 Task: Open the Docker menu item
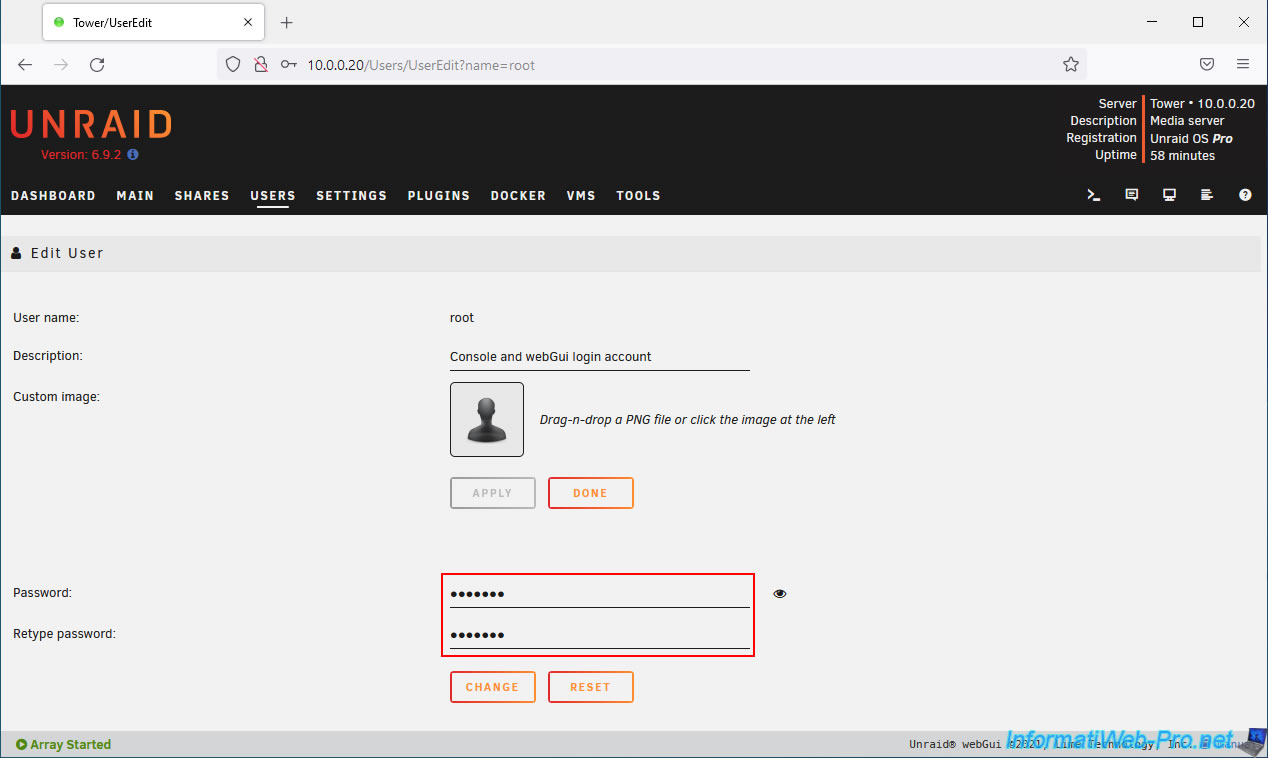pos(518,196)
